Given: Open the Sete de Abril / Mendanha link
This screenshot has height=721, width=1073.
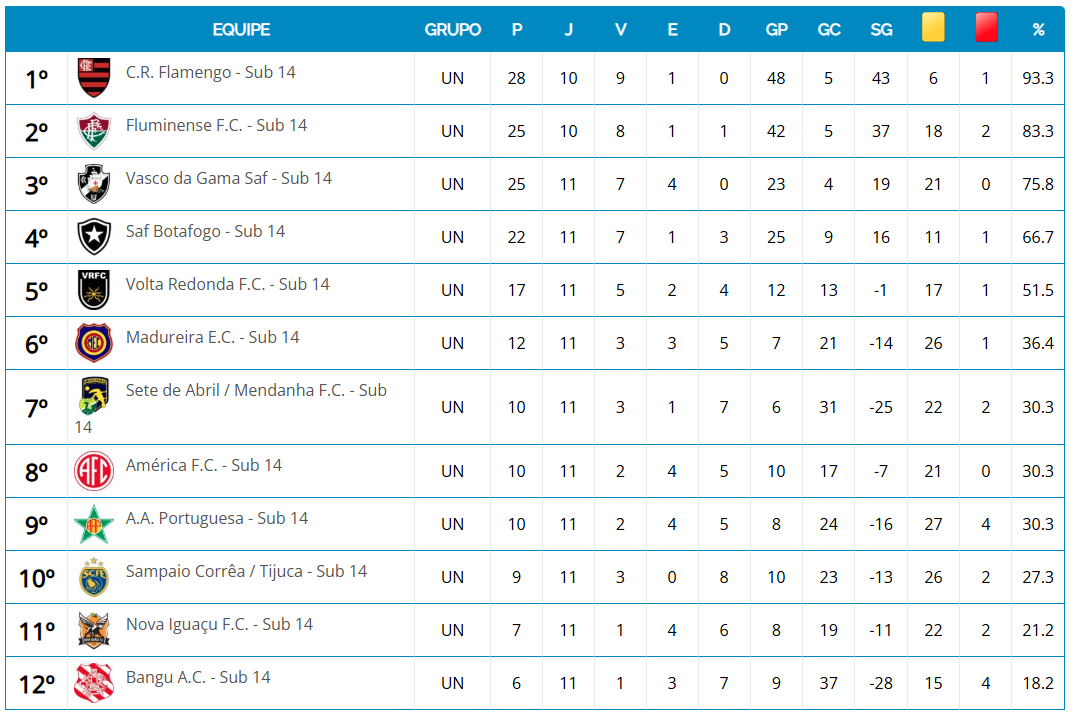Looking at the screenshot, I should tap(256, 390).
